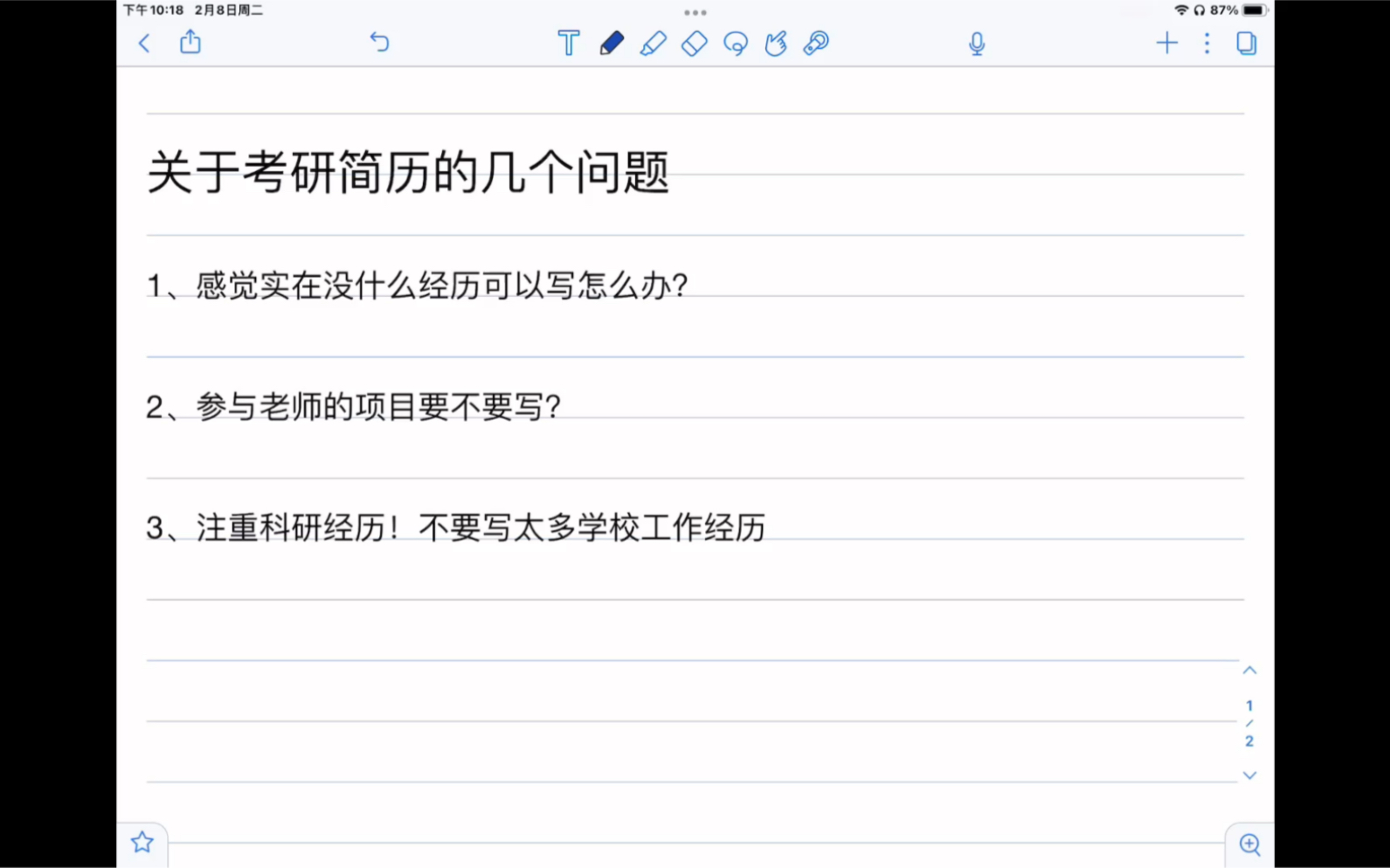Add new content with plus icon

point(1167,43)
